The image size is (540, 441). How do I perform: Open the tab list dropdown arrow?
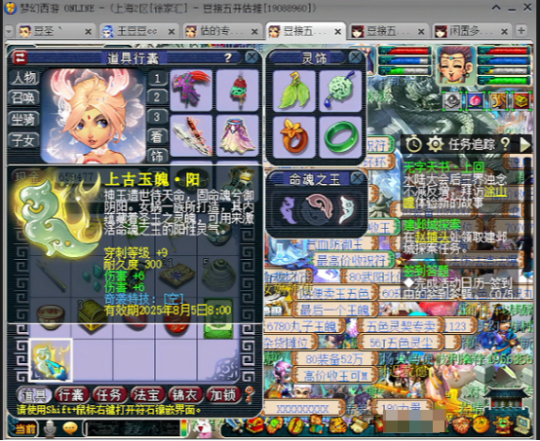[9, 31]
